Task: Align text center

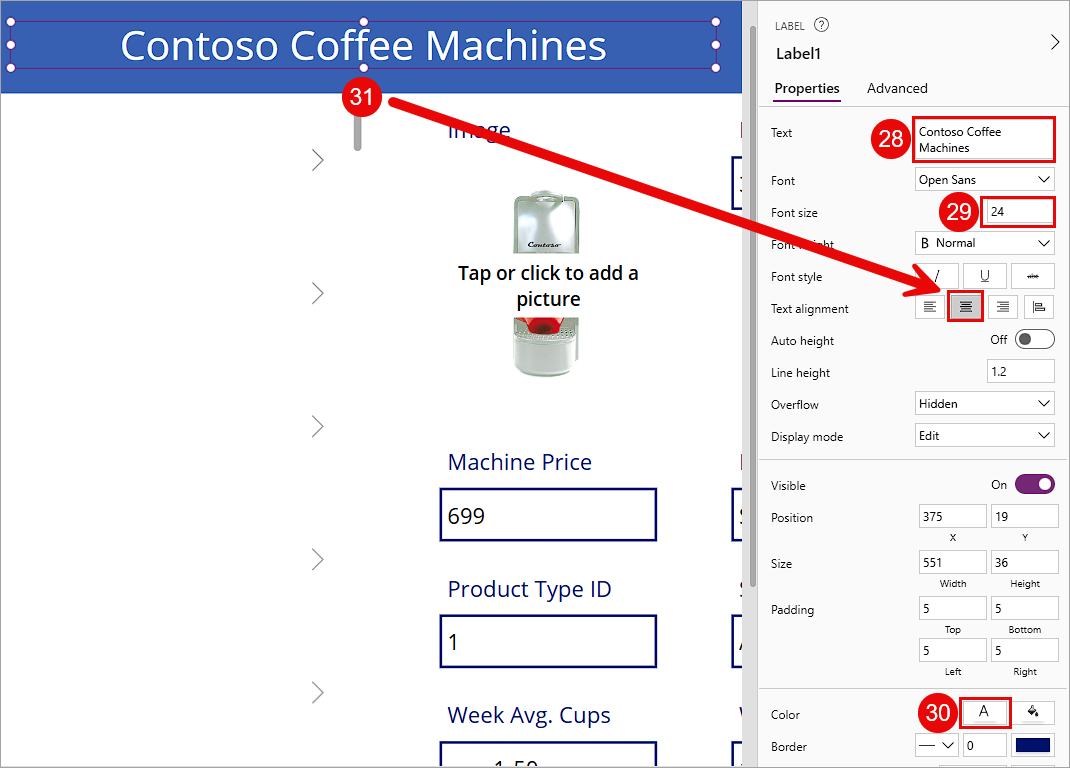Action: 966,307
